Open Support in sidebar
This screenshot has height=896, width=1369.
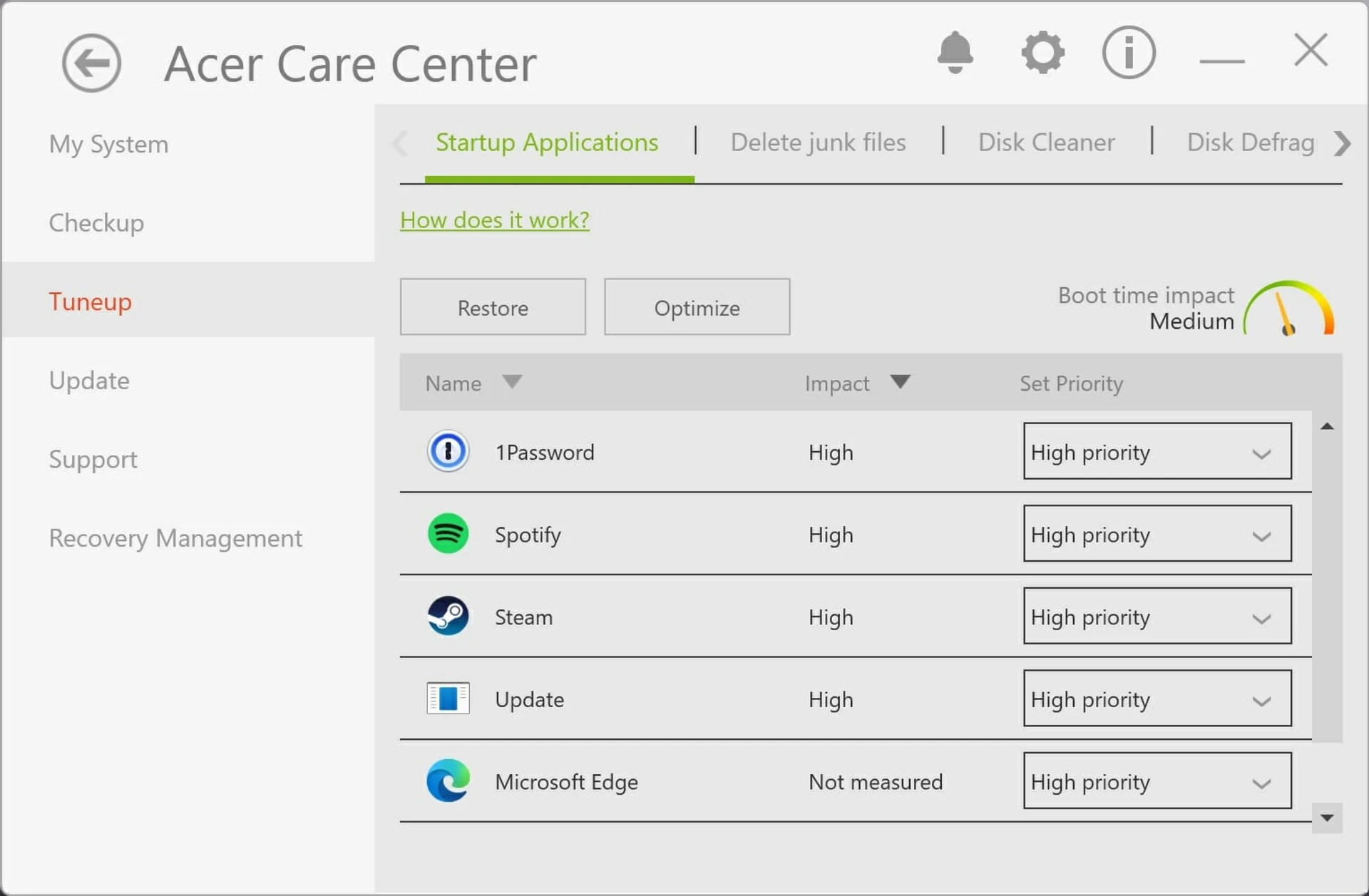(93, 460)
